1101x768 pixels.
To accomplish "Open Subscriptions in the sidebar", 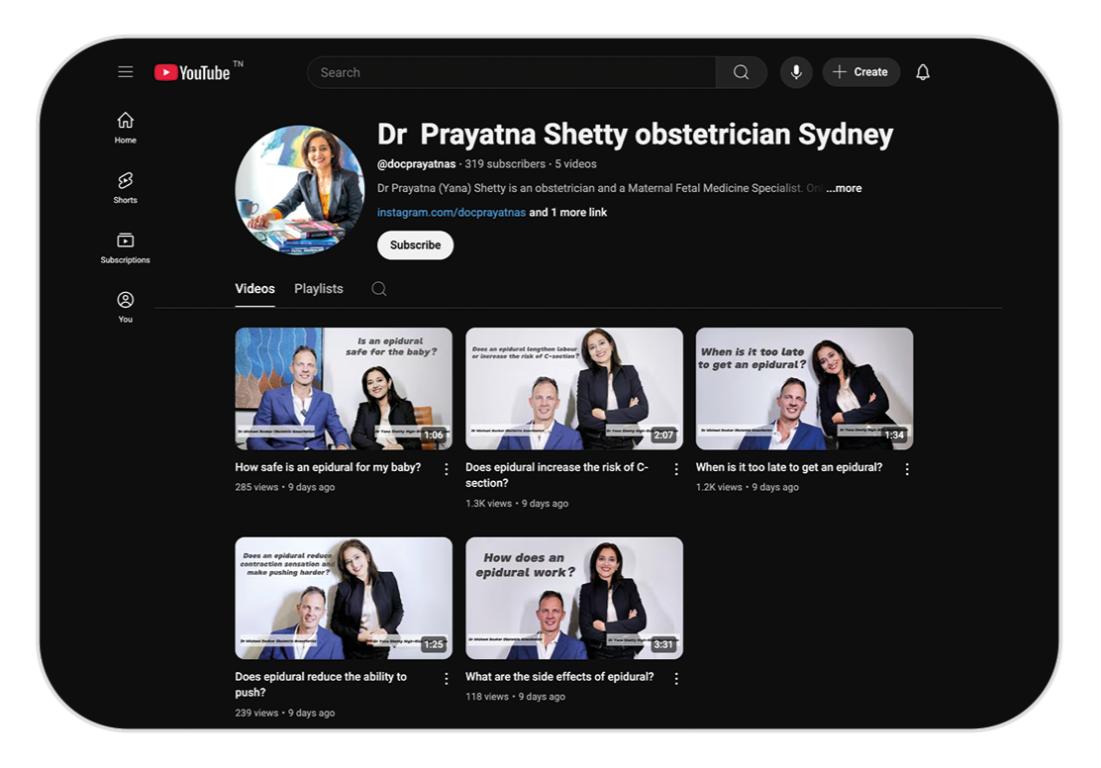I will pyautogui.click(x=125, y=248).
